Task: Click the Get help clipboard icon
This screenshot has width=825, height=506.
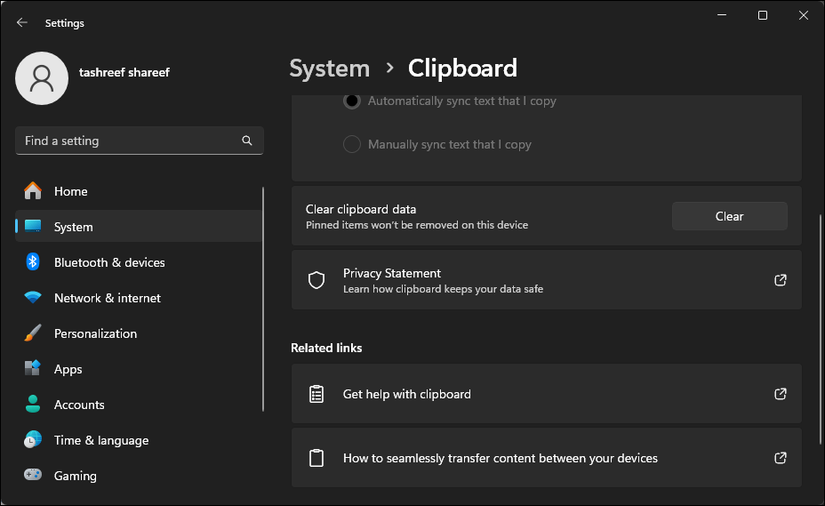Action: click(x=317, y=394)
